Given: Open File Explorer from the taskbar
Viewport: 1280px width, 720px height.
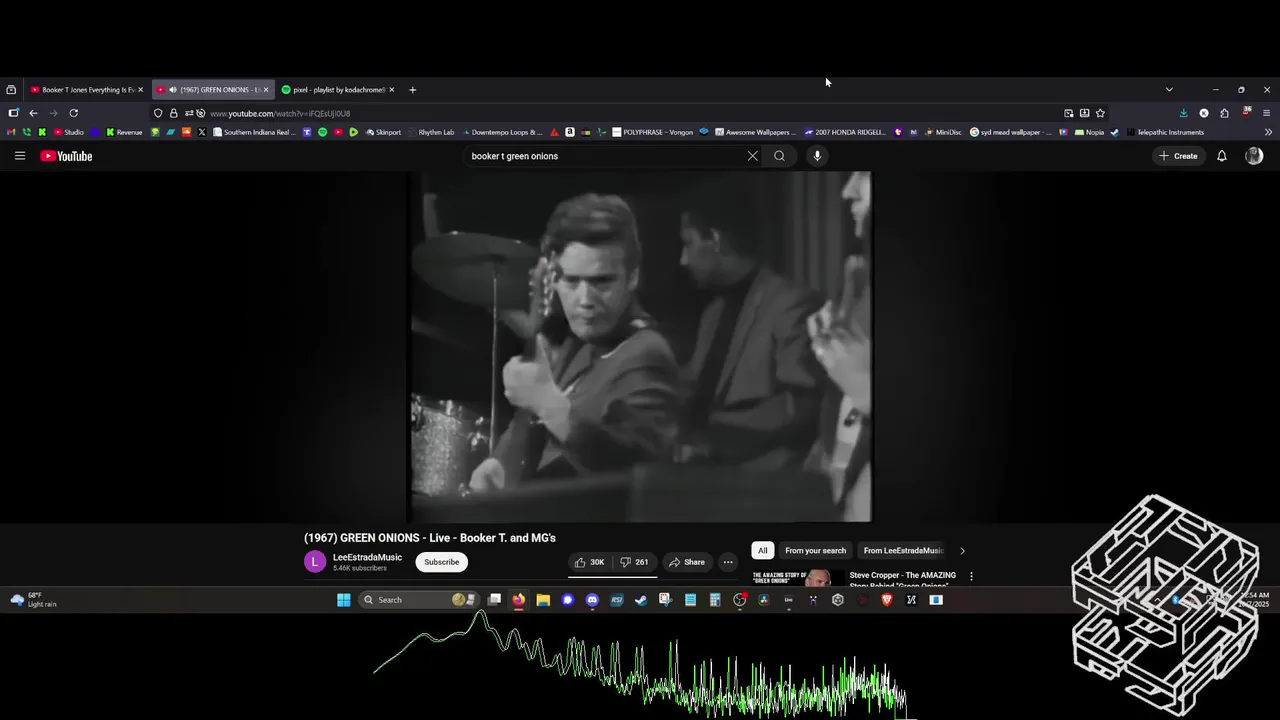Looking at the screenshot, I should [x=543, y=600].
